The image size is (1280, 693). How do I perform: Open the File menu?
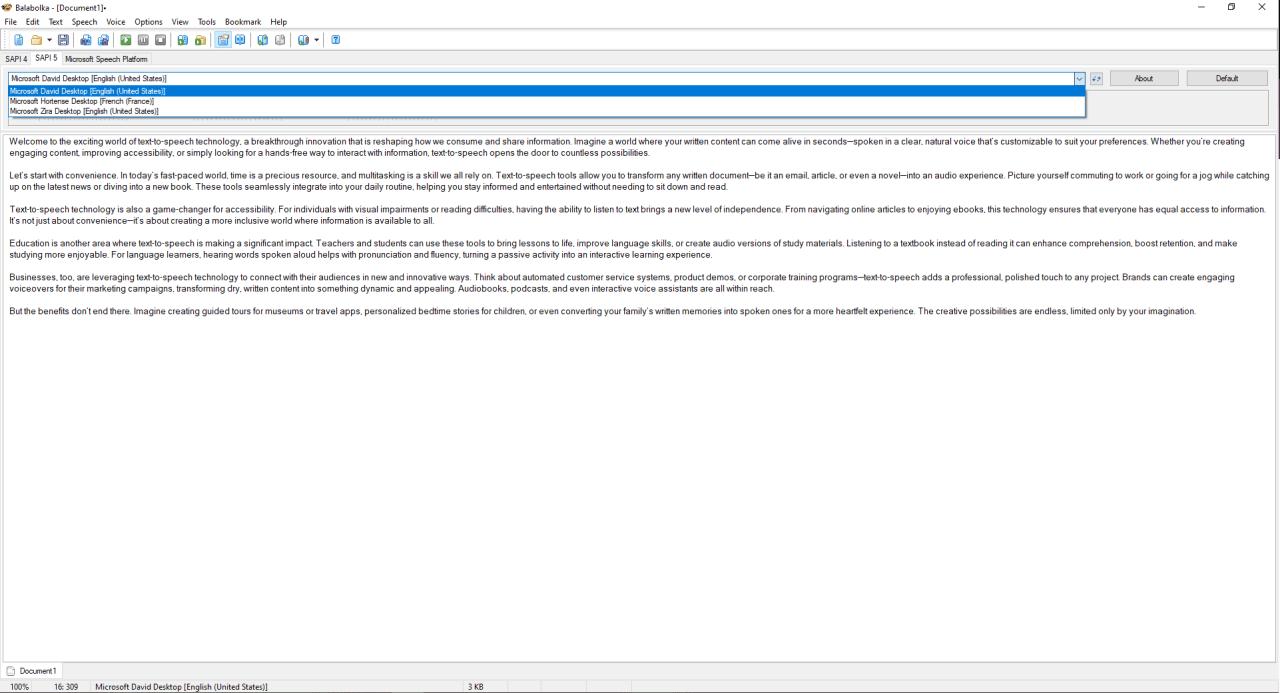pos(11,22)
